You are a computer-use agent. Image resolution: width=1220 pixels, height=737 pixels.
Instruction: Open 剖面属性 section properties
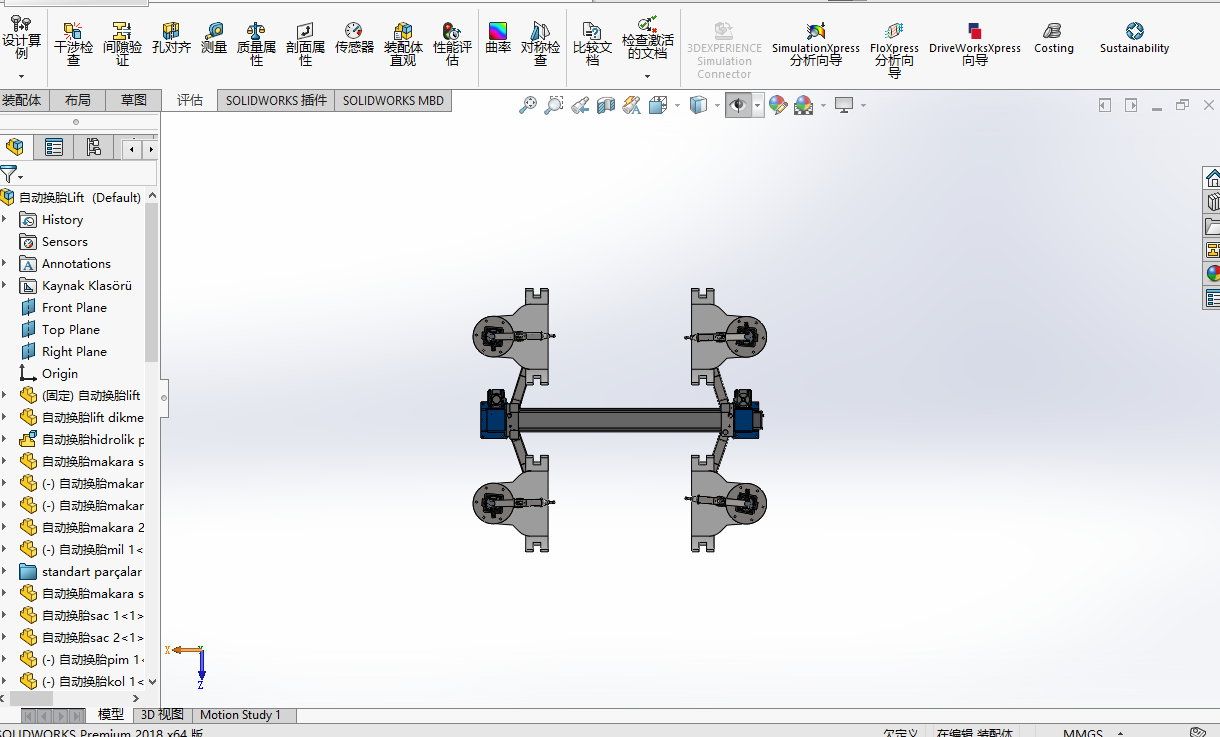305,44
